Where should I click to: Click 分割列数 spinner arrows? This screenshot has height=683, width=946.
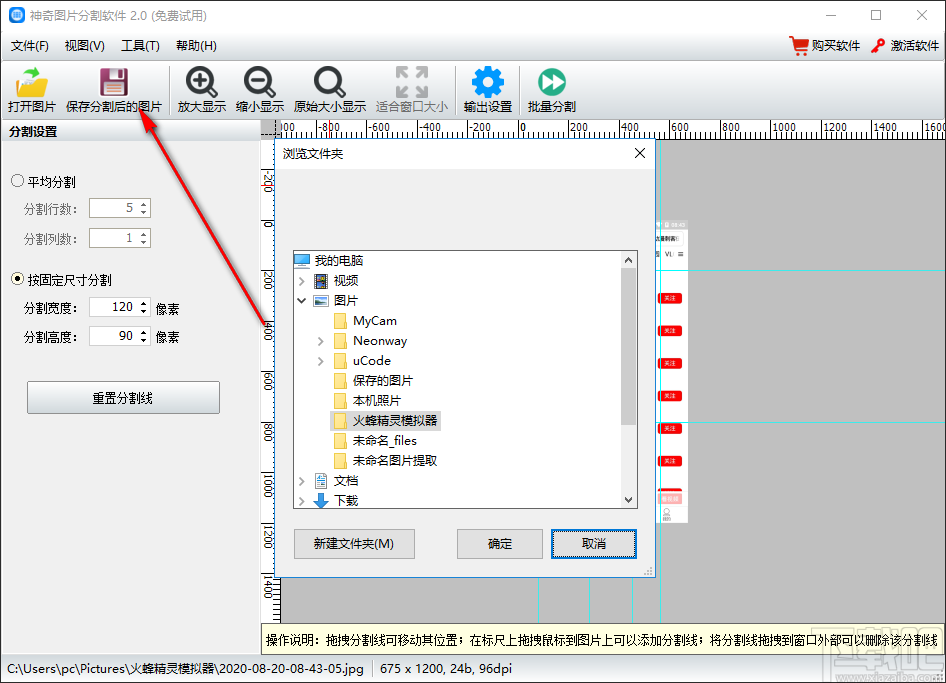[144, 238]
